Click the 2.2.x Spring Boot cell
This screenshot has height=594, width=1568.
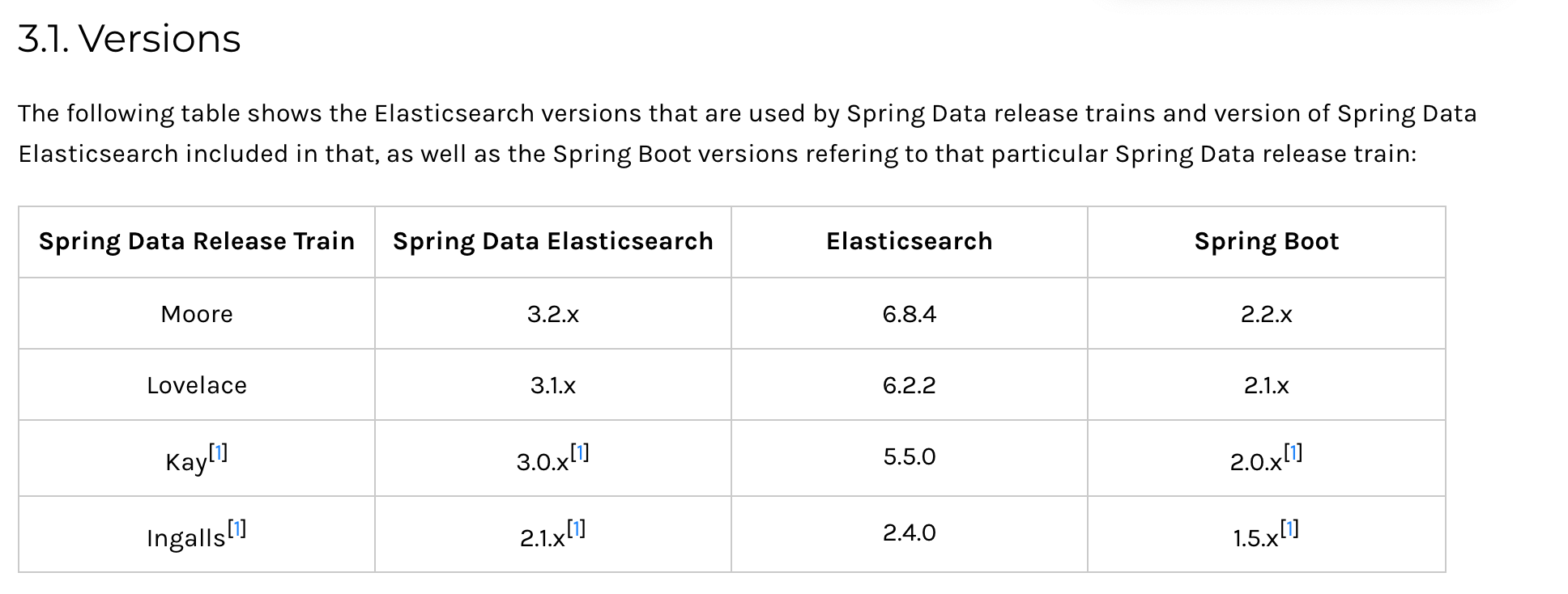1267,314
